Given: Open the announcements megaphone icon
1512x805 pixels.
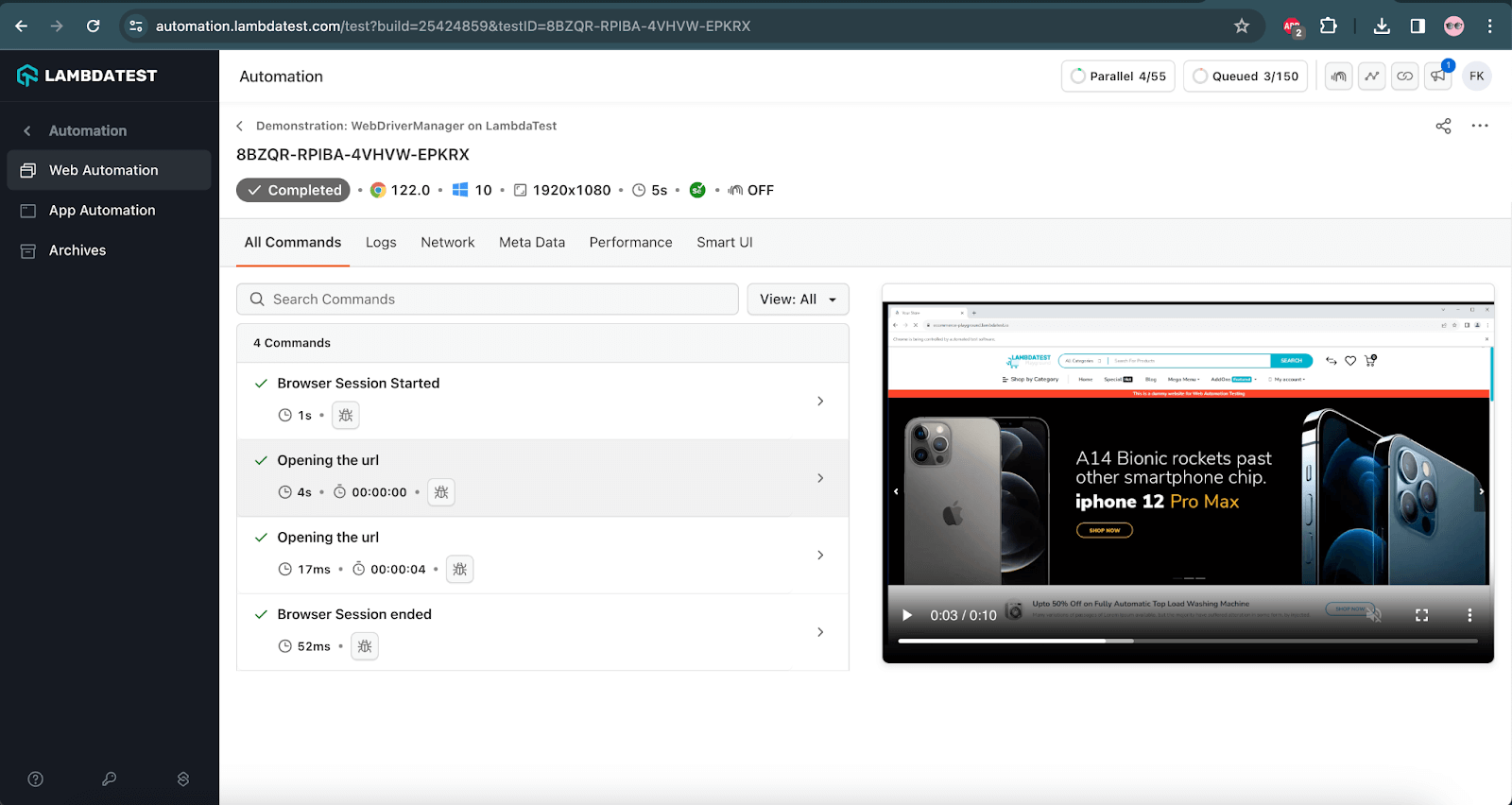Looking at the screenshot, I should point(1438,77).
